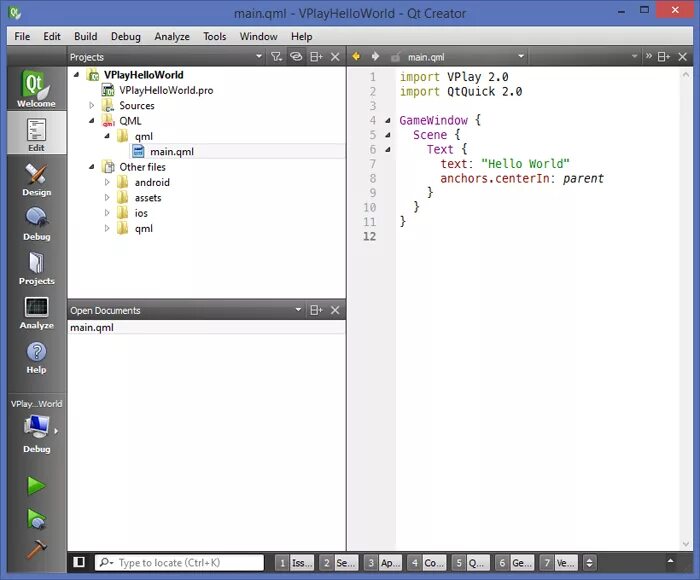Split the editor view
Viewport: 700px width, 580px height.
coord(664,57)
